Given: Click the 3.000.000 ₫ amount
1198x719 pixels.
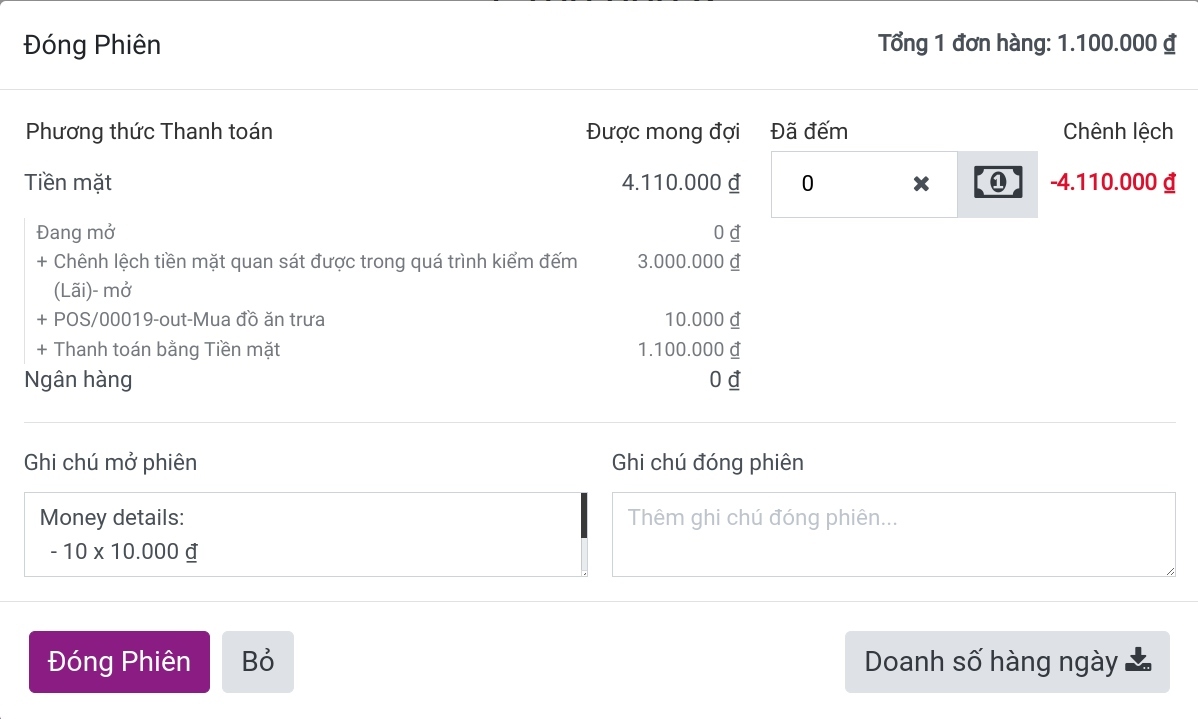Looking at the screenshot, I should (689, 261).
